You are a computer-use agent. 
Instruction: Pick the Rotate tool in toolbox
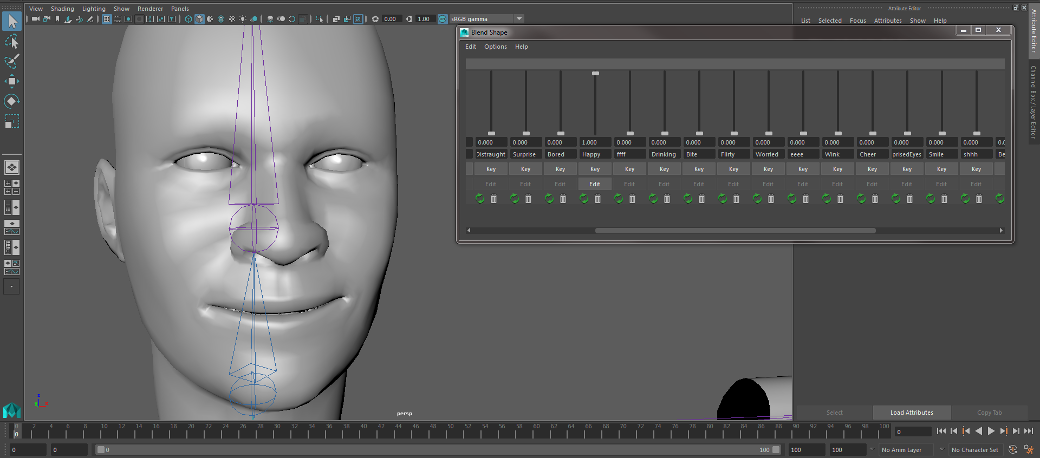12,101
